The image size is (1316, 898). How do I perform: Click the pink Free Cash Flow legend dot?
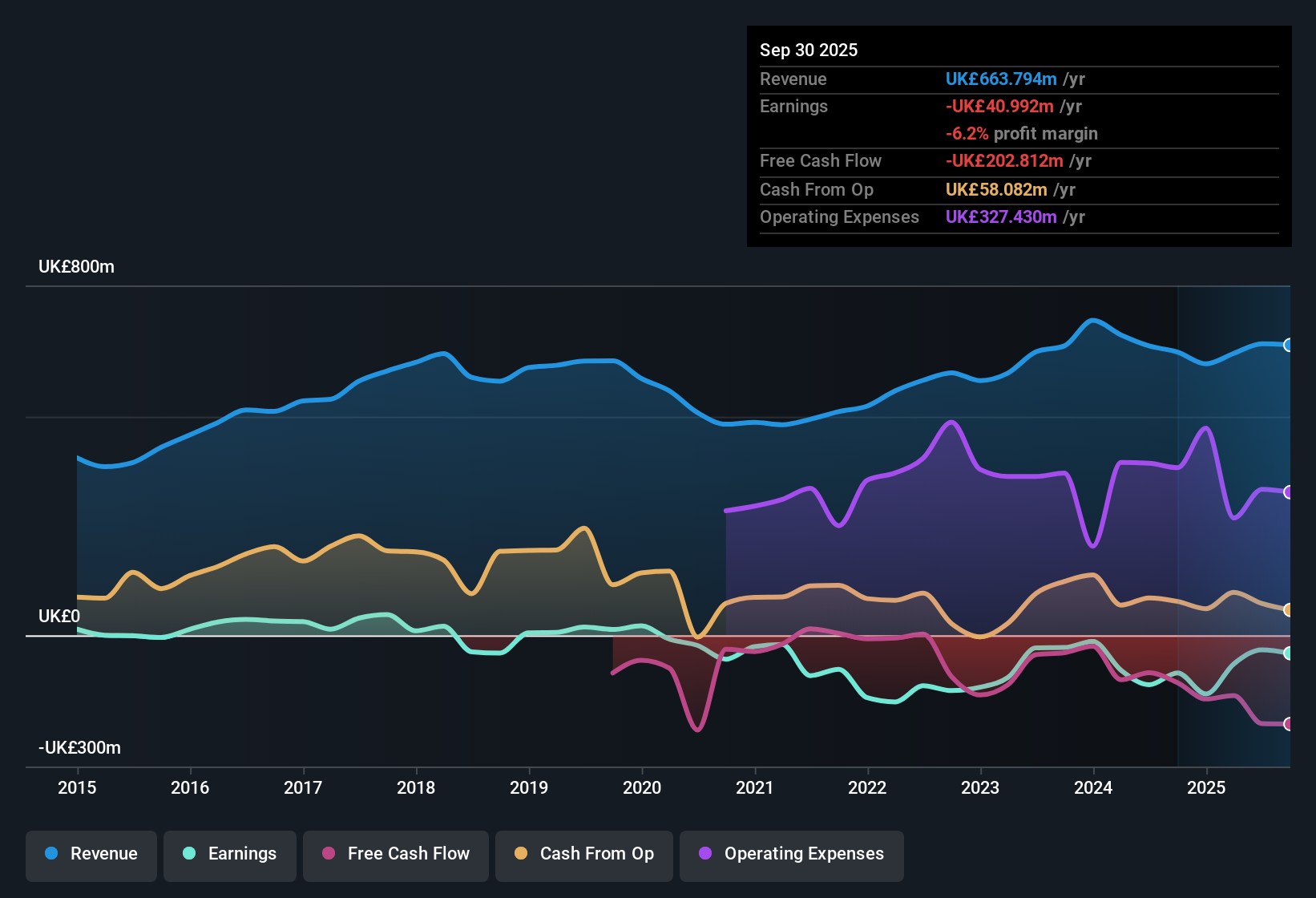coord(329,854)
